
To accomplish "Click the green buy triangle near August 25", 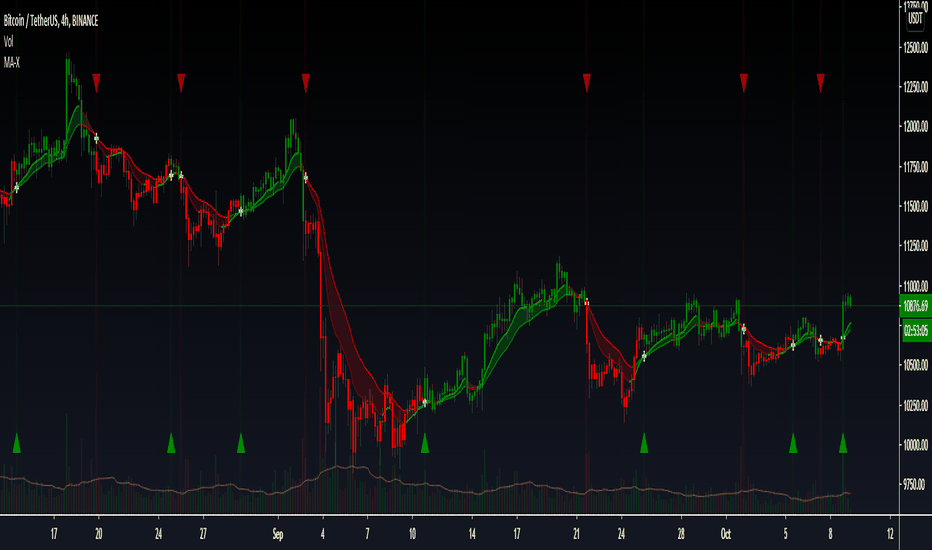I will point(171,443).
